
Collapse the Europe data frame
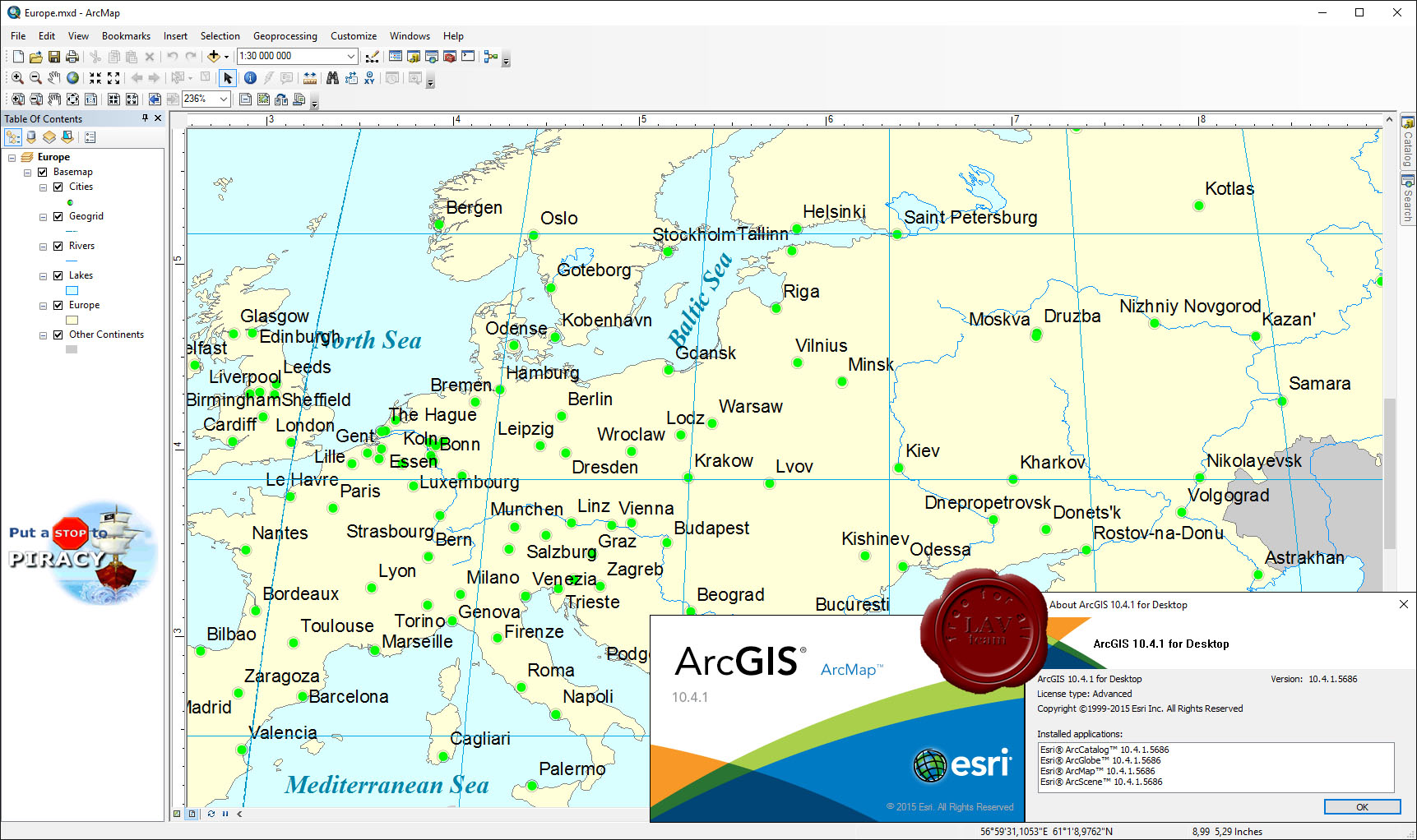pos(12,158)
